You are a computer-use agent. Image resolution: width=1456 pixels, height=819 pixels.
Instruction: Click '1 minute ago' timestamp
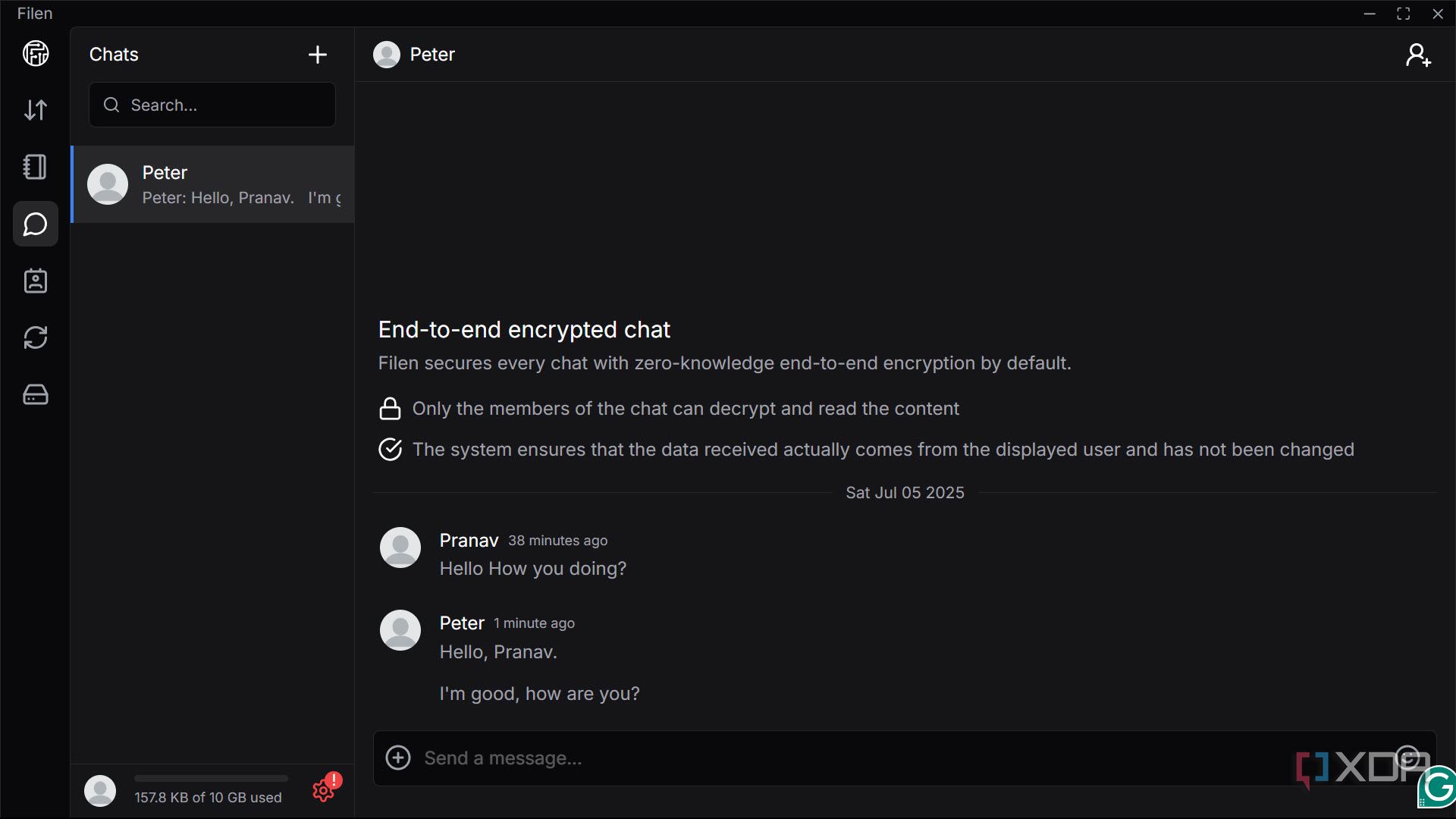[x=534, y=623]
